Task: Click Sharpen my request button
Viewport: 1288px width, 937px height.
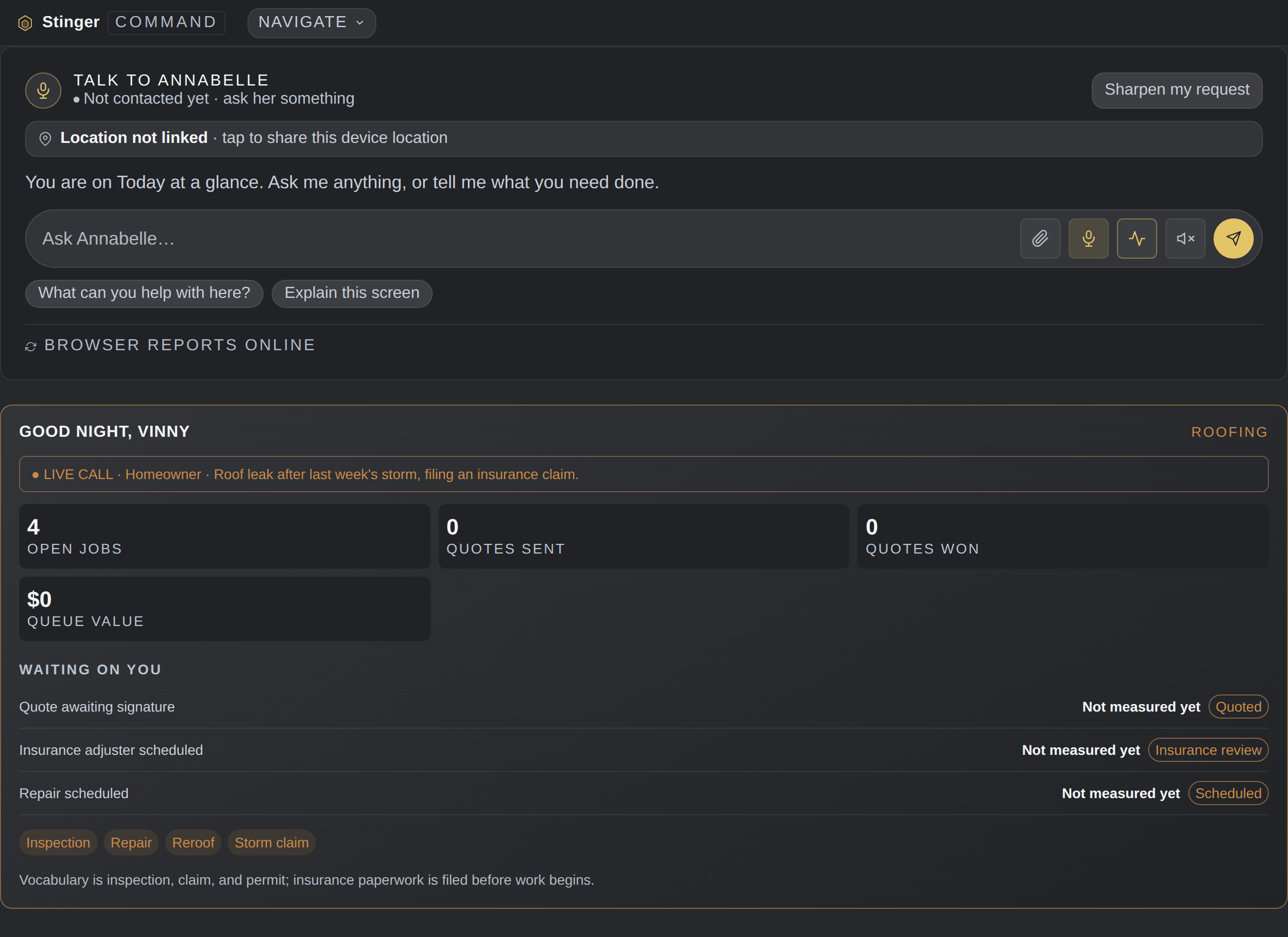Action: [1177, 90]
